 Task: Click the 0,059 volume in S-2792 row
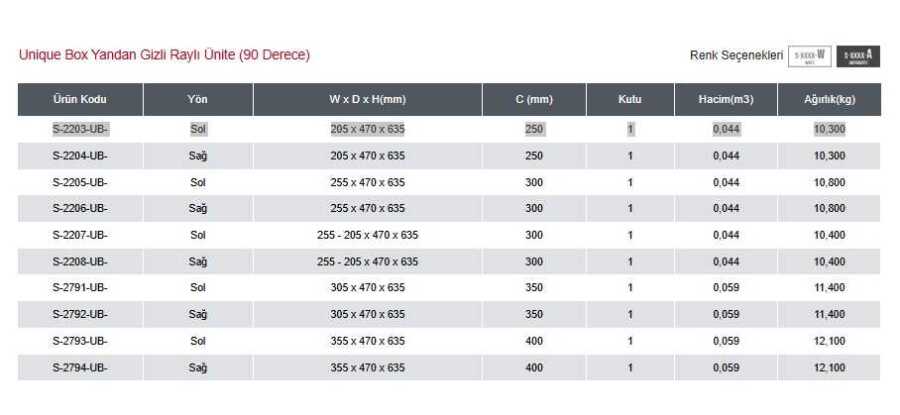(726, 315)
